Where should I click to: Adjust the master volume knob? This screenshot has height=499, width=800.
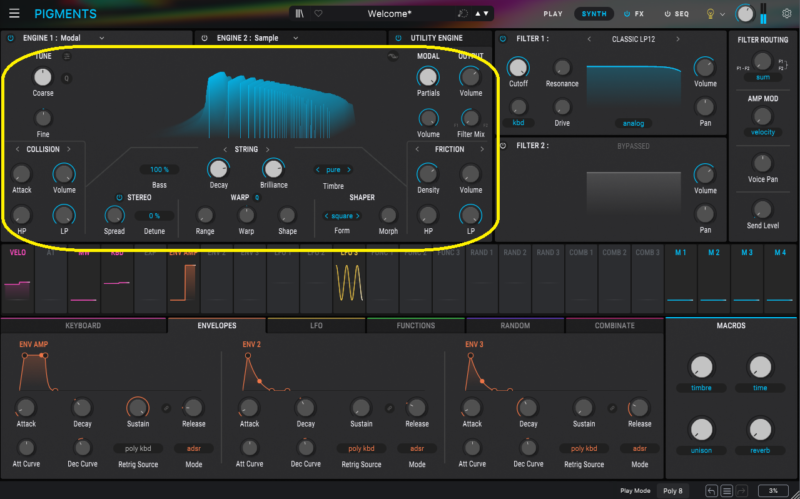tap(745, 14)
